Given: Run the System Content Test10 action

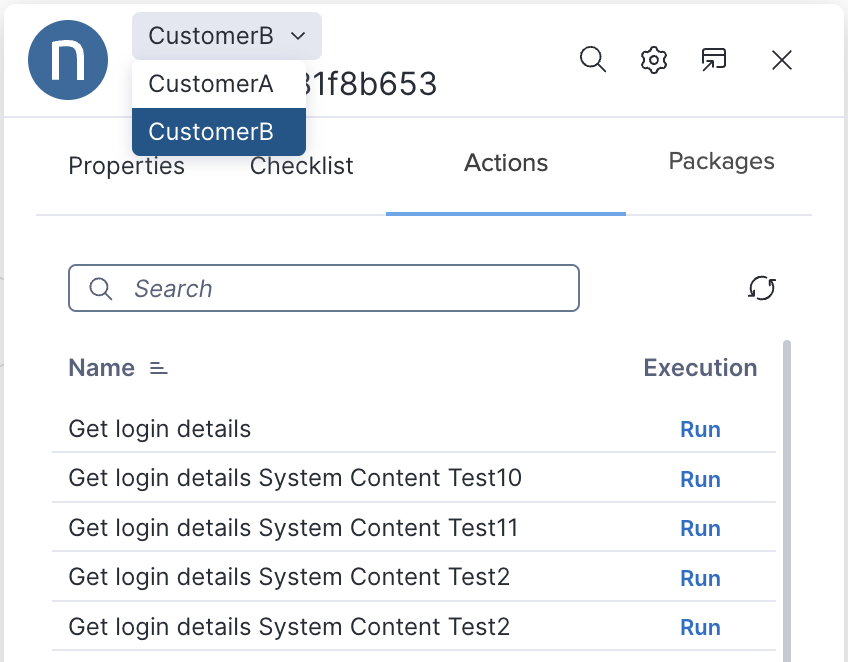Looking at the screenshot, I should [700, 479].
